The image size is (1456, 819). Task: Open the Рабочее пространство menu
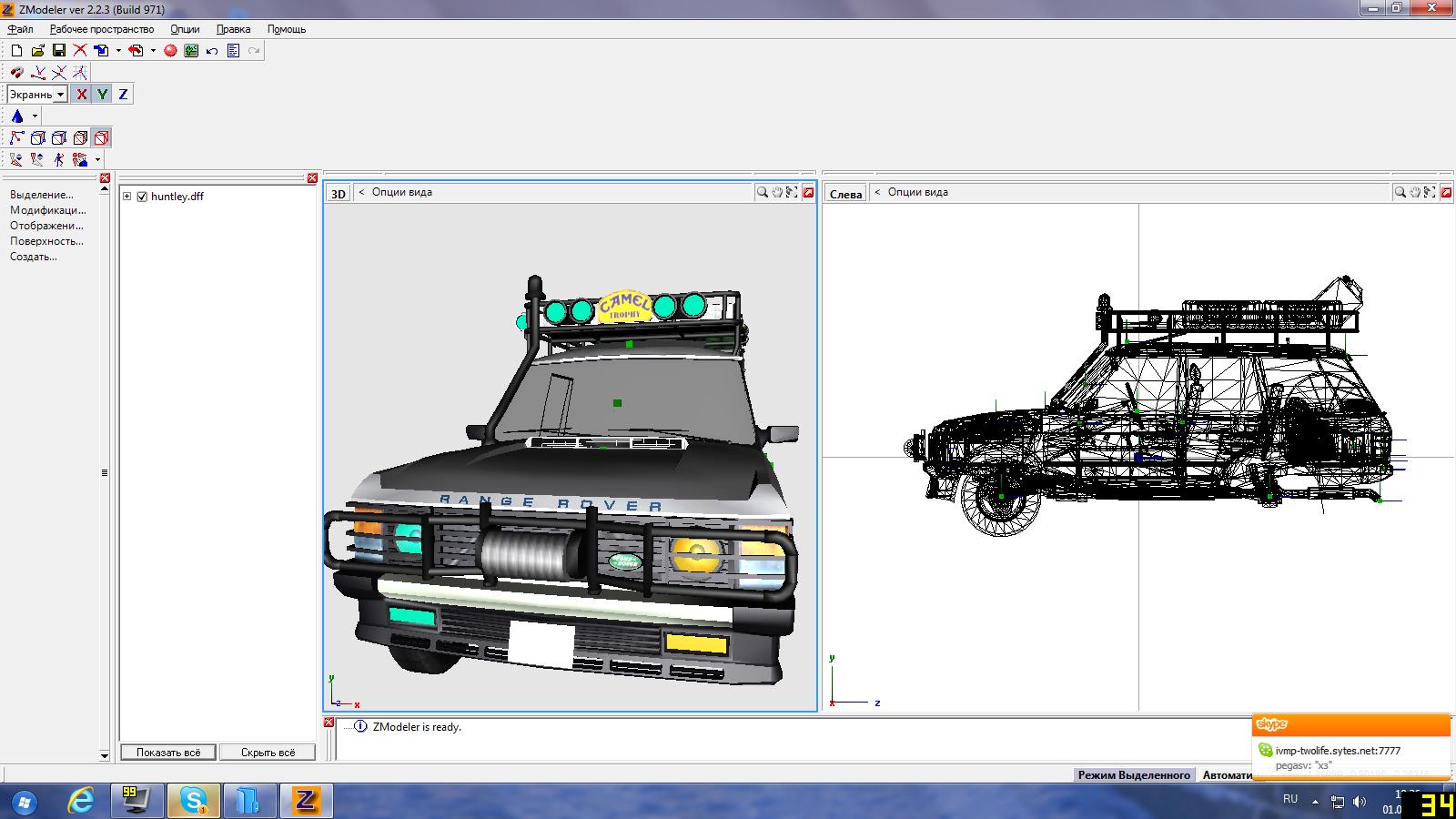(x=102, y=29)
